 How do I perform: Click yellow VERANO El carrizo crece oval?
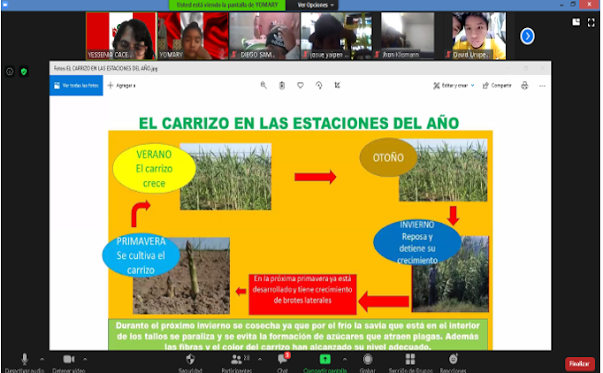click(x=154, y=168)
